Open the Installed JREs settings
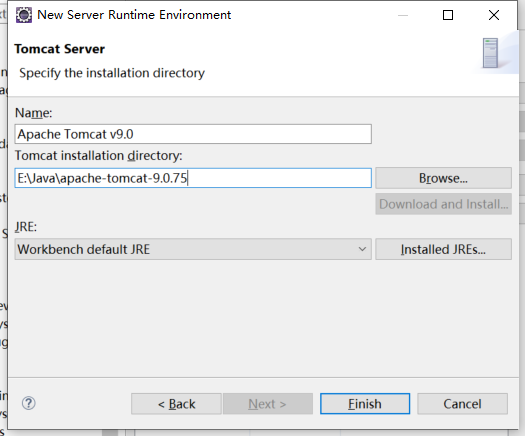Image resolution: width=525 pixels, height=436 pixels. coord(443,249)
